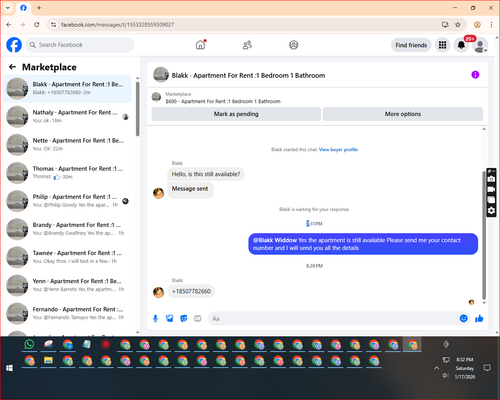Open the red record app in taskbar
Image resolution: width=500 pixels, height=400 pixels.
point(106,344)
